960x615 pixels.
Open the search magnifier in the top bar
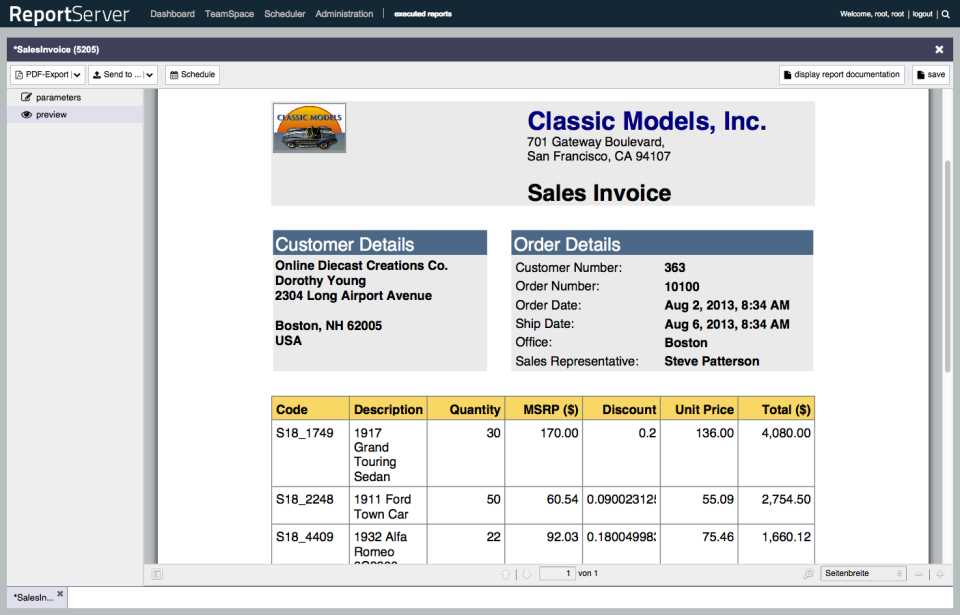coord(944,14)
